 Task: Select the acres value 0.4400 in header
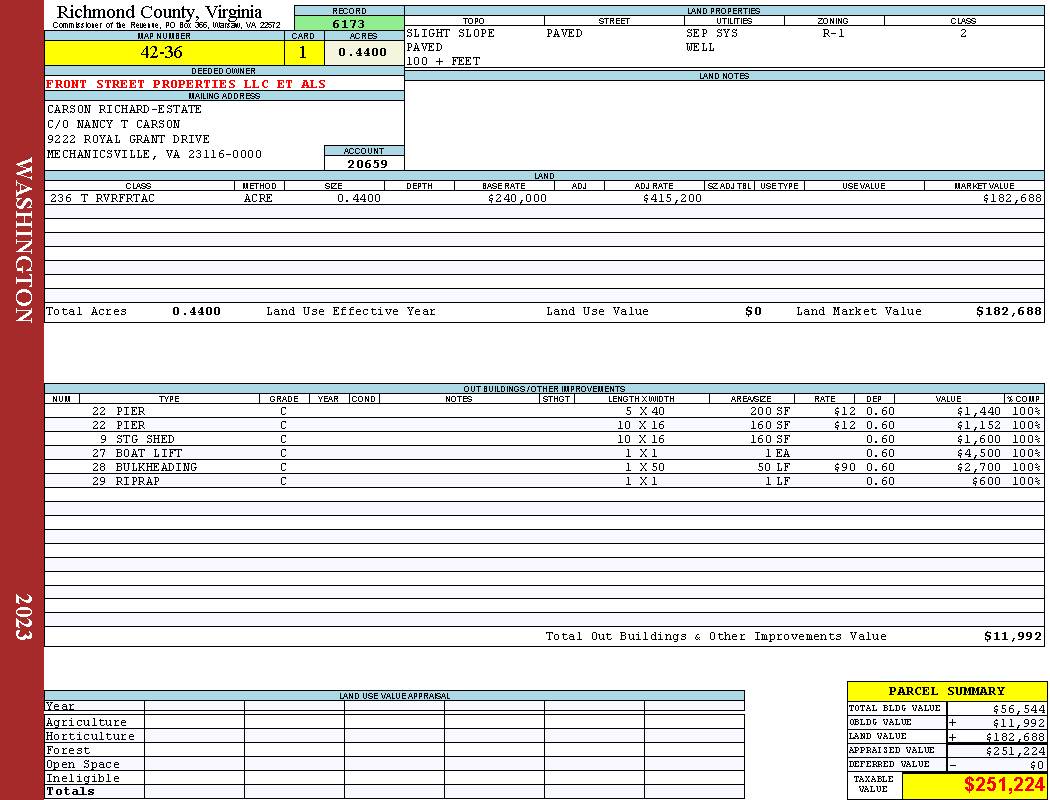[364, 52]
